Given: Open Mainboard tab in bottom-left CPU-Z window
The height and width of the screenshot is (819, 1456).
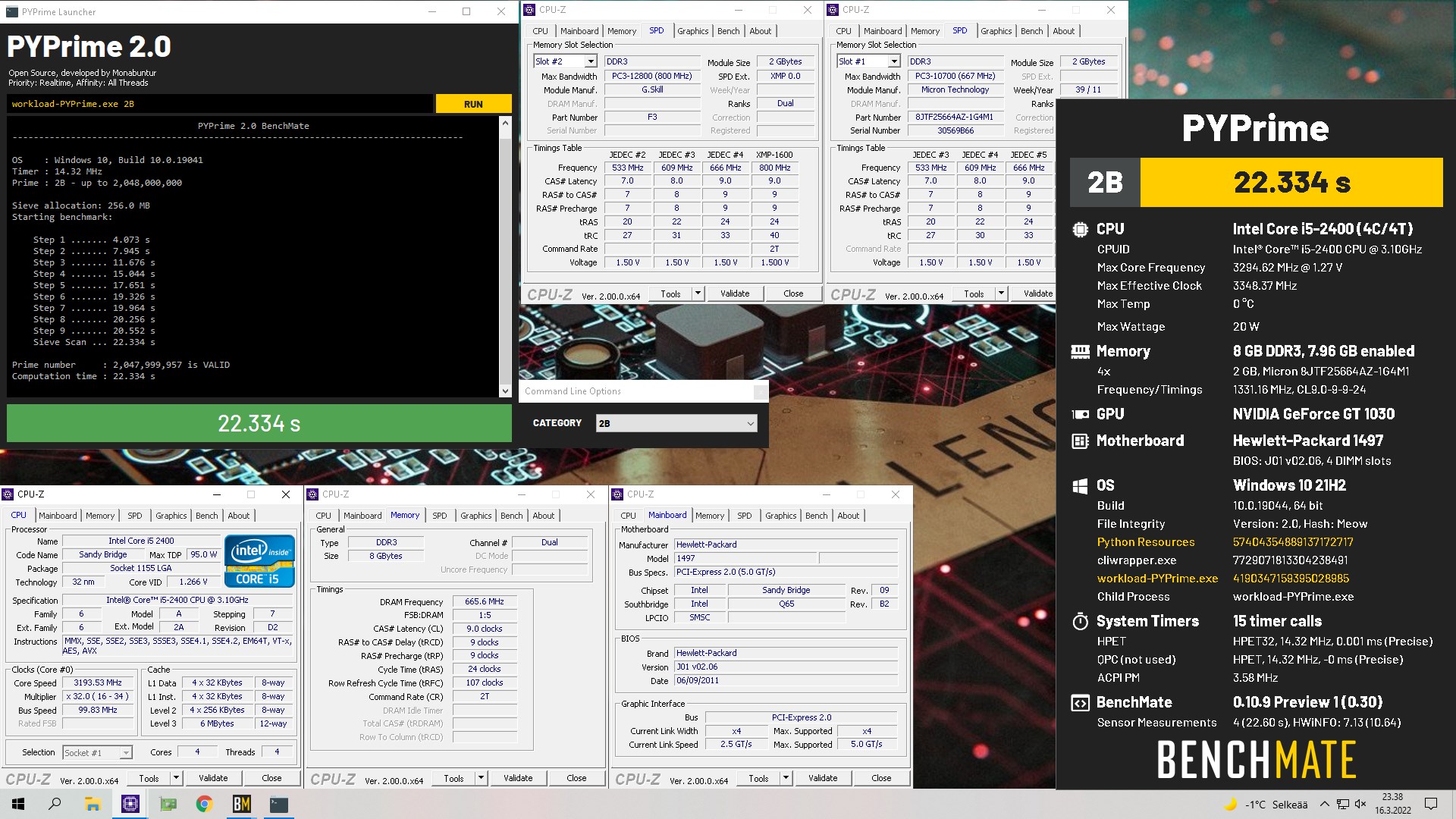Looking at the screenshot, I should (58, 516).
